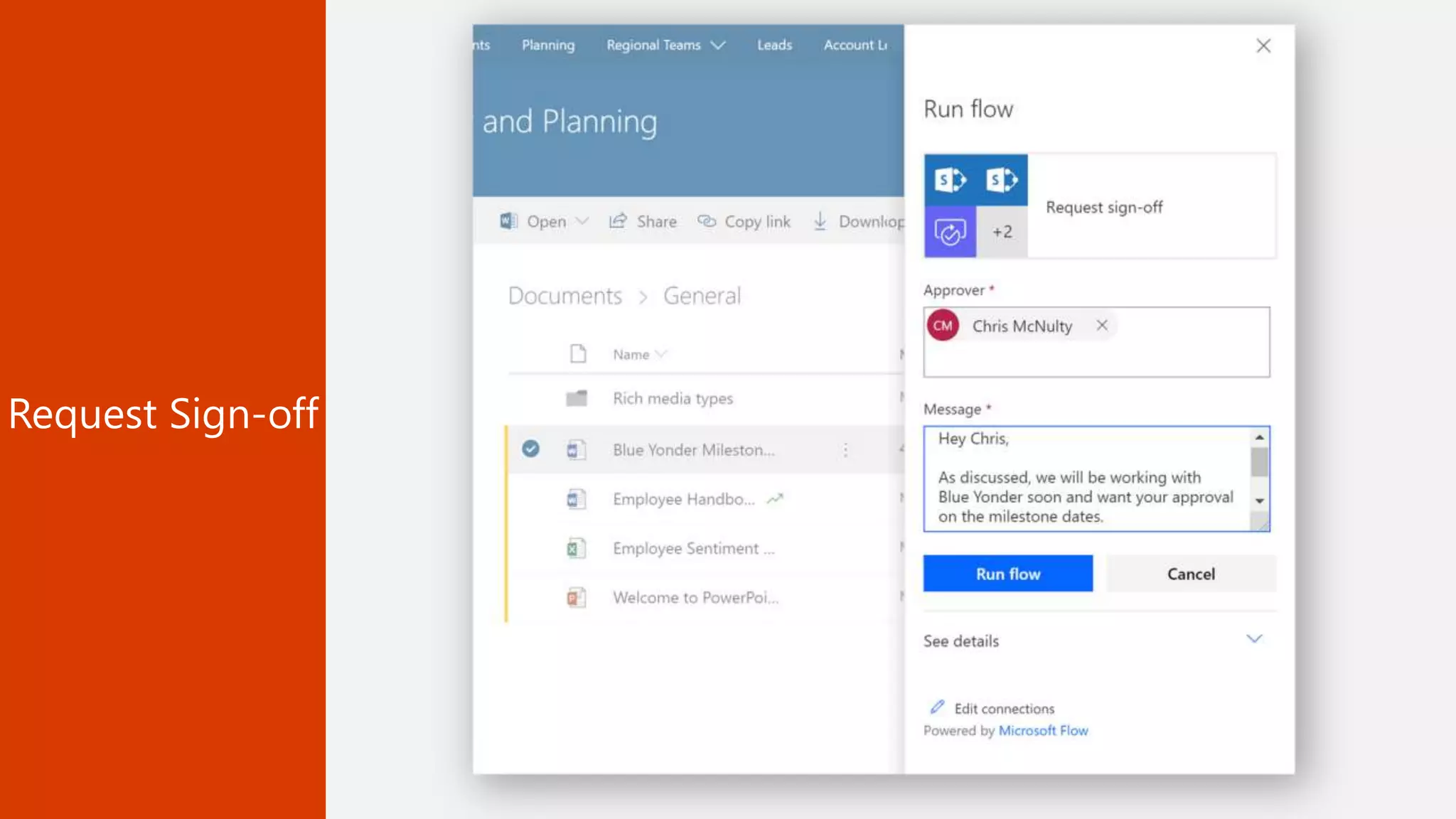
Task: Click the Rich media types folder icon
Action: [577, 398]
